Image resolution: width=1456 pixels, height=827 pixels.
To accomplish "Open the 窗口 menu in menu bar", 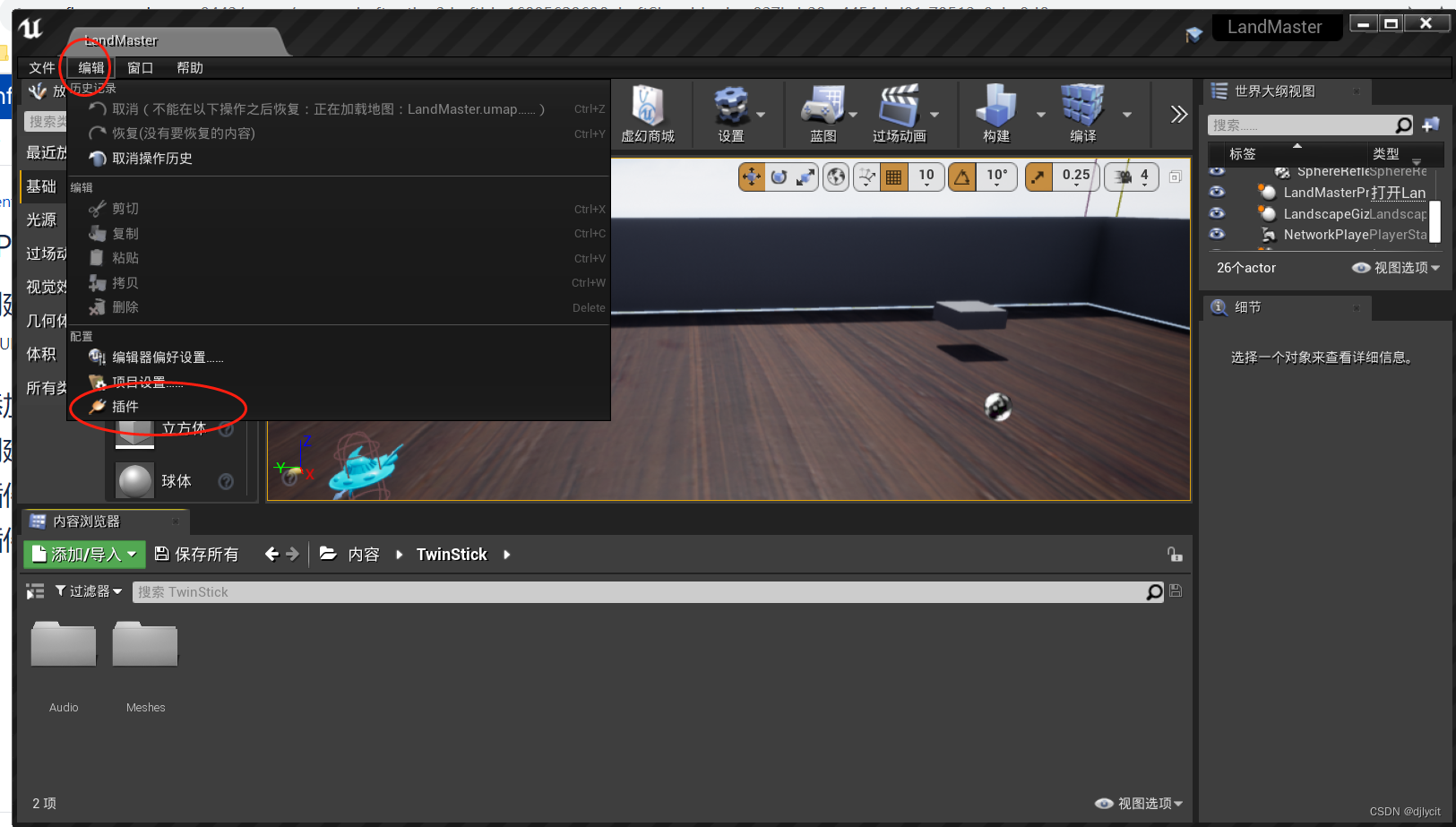I will [140, 67].
